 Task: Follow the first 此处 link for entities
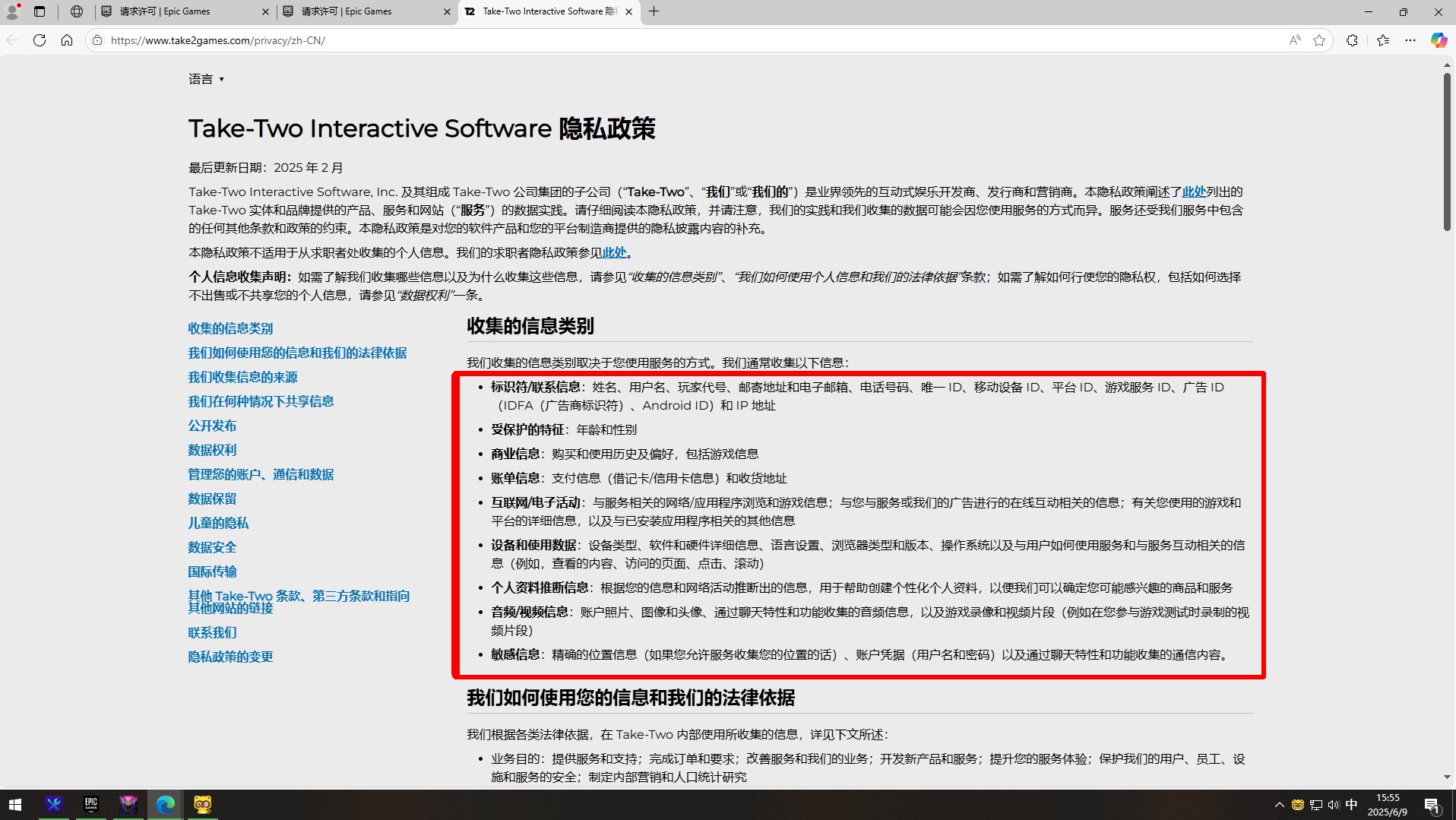point(1194,192)
